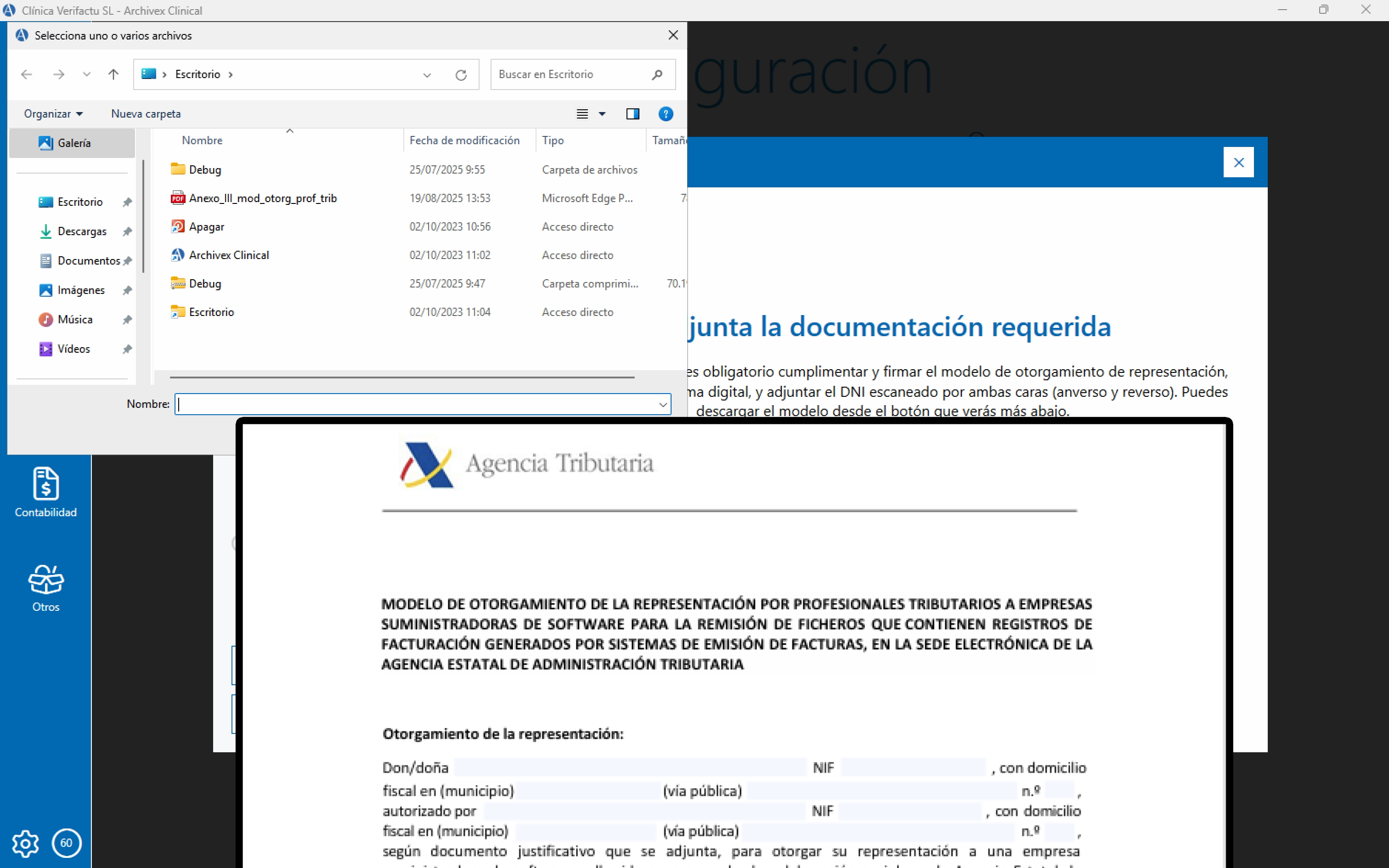Unpin Descargas from quick access
Image resolution: width=1389 pixels, height=868 pixels.
(127, 231)
